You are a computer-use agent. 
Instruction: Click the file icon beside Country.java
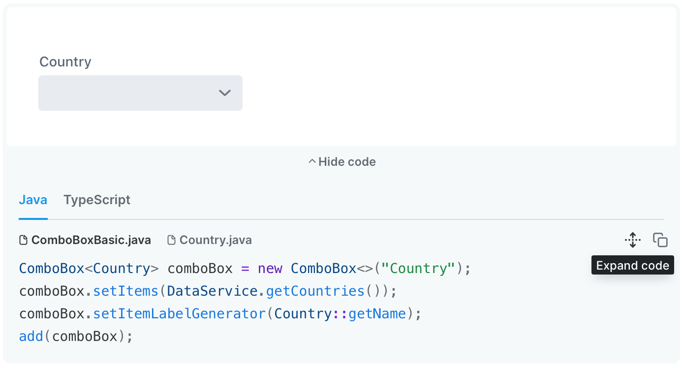point(171,240)
